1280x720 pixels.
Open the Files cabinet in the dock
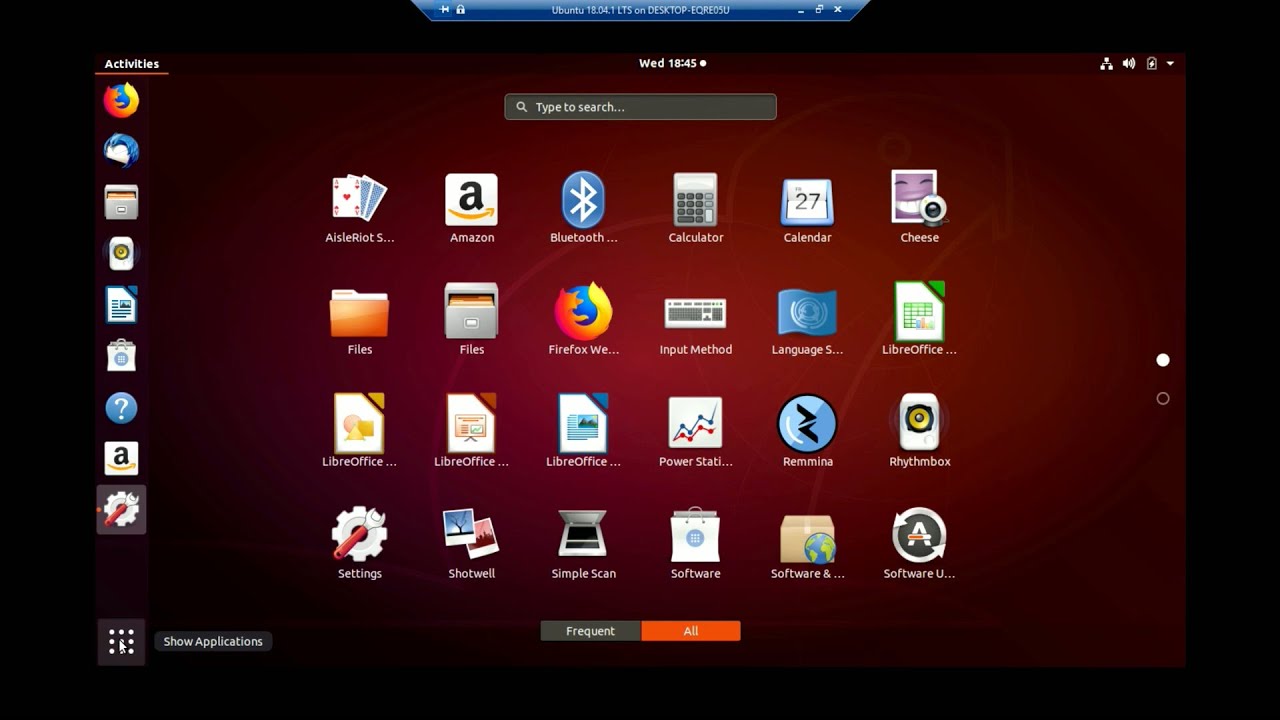point(121,202)
